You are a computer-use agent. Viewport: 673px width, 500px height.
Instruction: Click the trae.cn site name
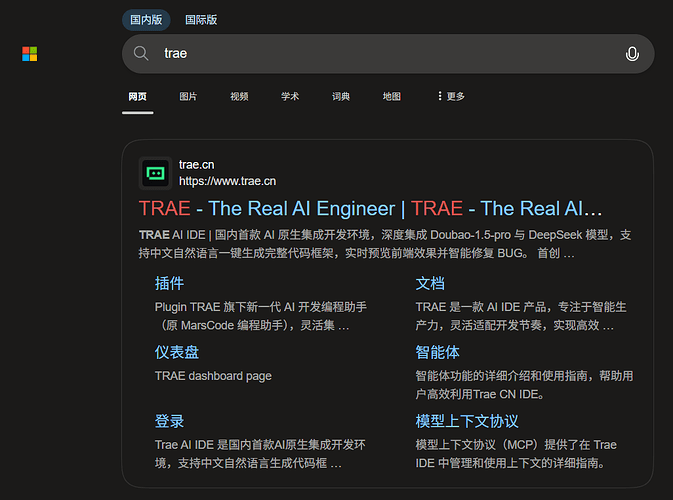pyautogui.click(x=197, y=165)
